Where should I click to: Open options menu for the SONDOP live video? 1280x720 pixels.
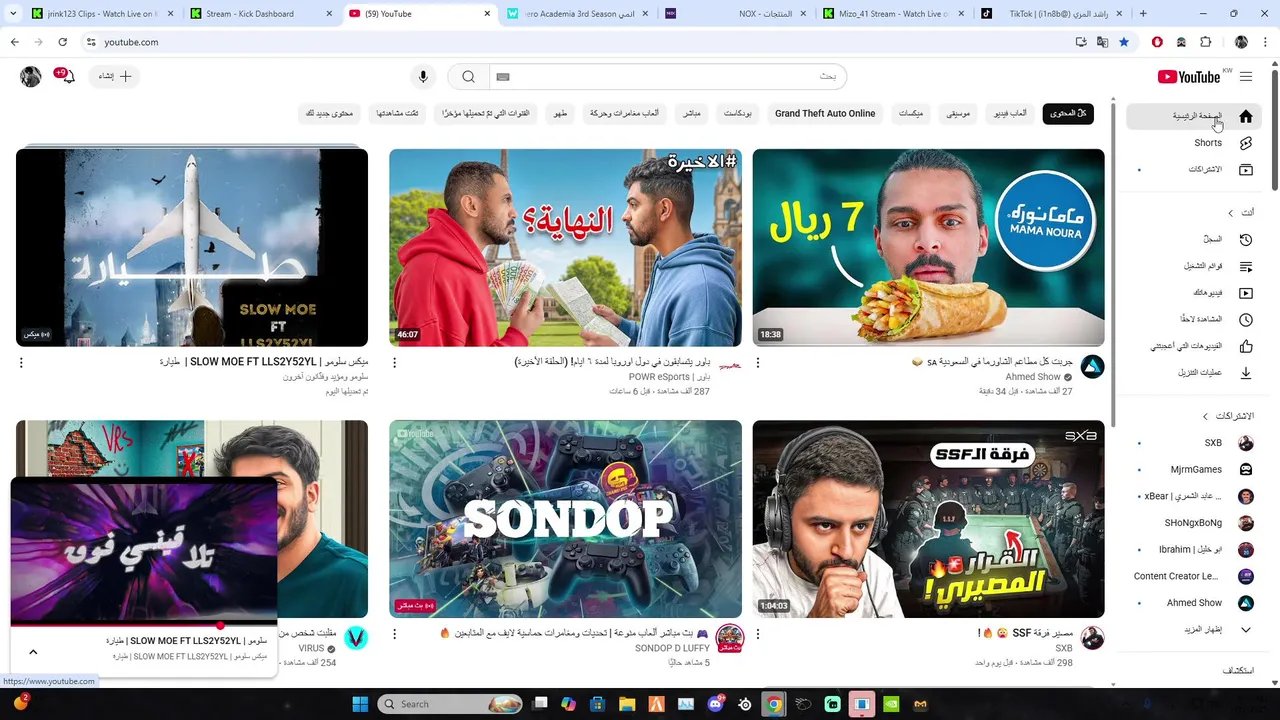394,634
